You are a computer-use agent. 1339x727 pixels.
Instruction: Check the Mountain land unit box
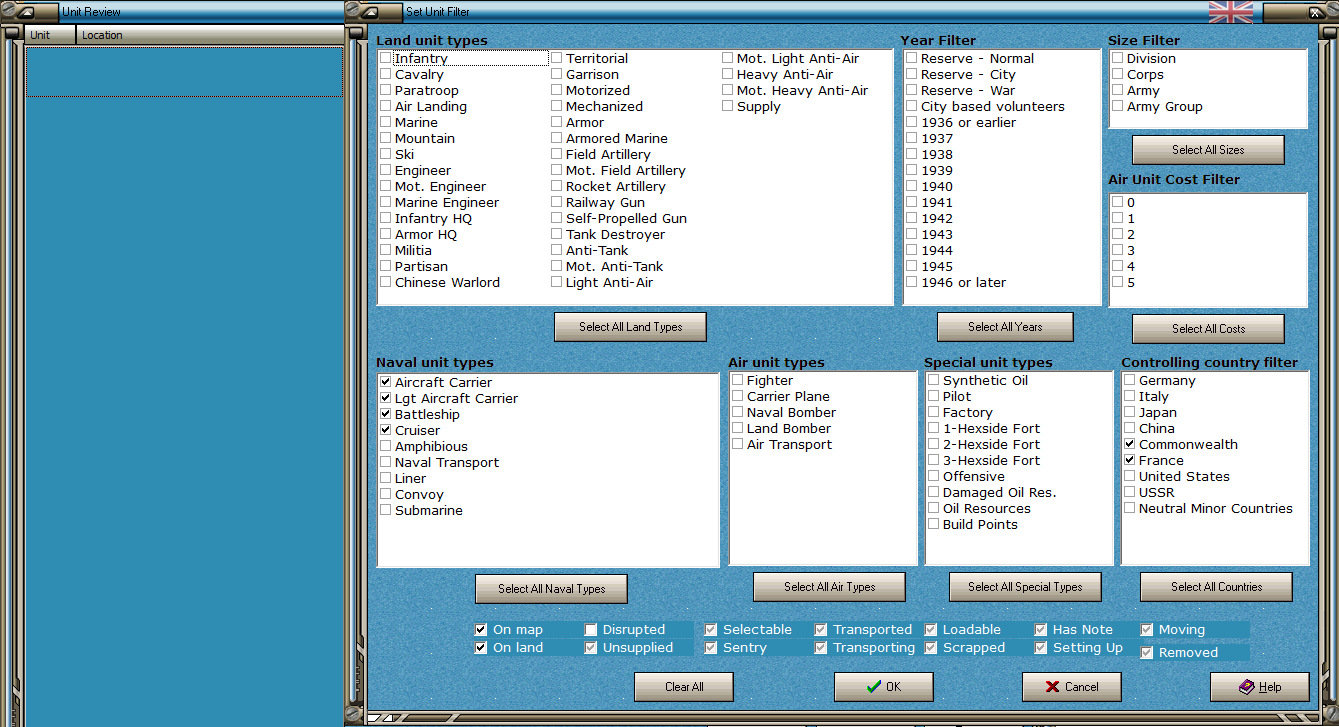[385, 138]
